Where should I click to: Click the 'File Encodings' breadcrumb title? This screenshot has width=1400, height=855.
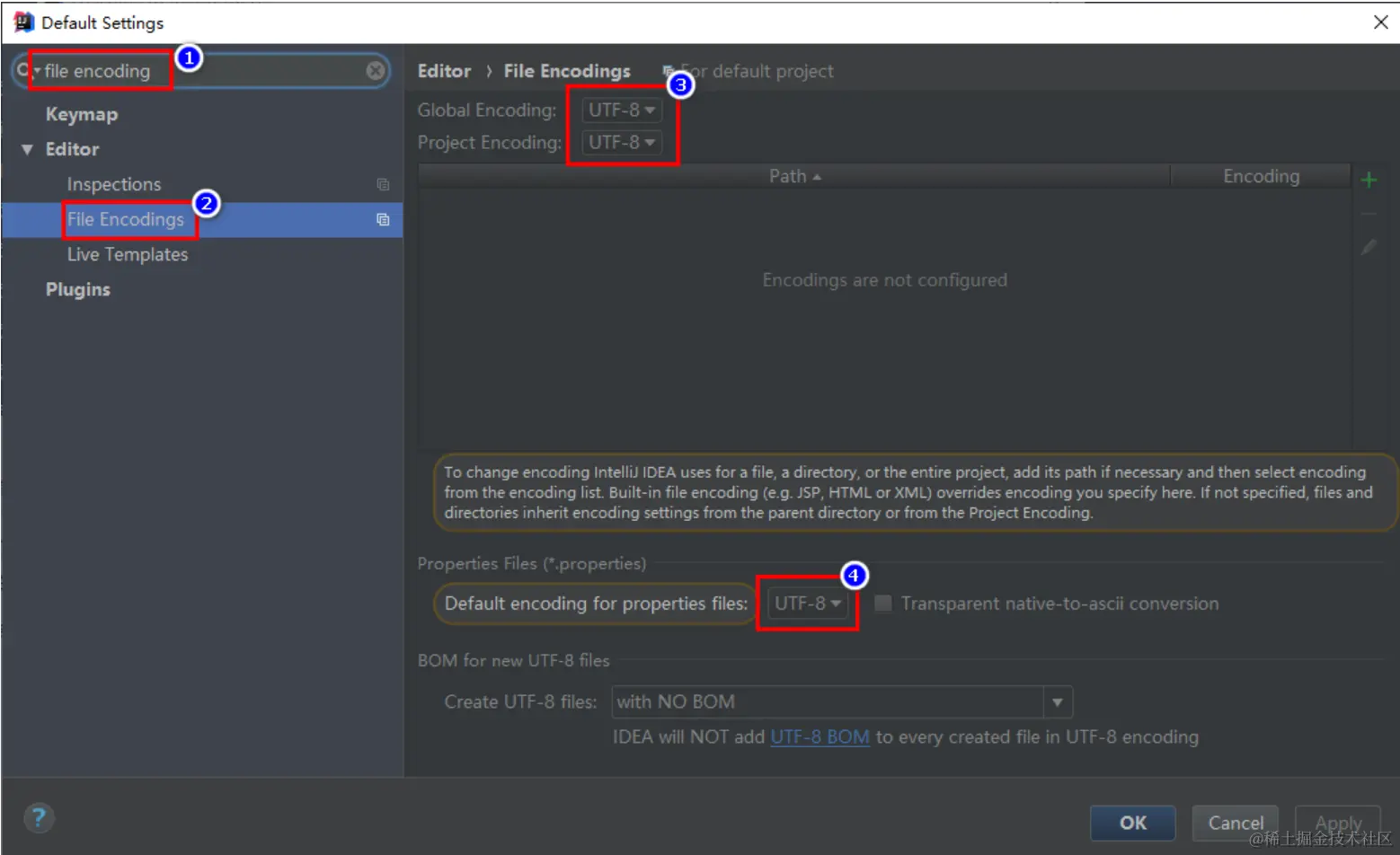pos(567,71)
